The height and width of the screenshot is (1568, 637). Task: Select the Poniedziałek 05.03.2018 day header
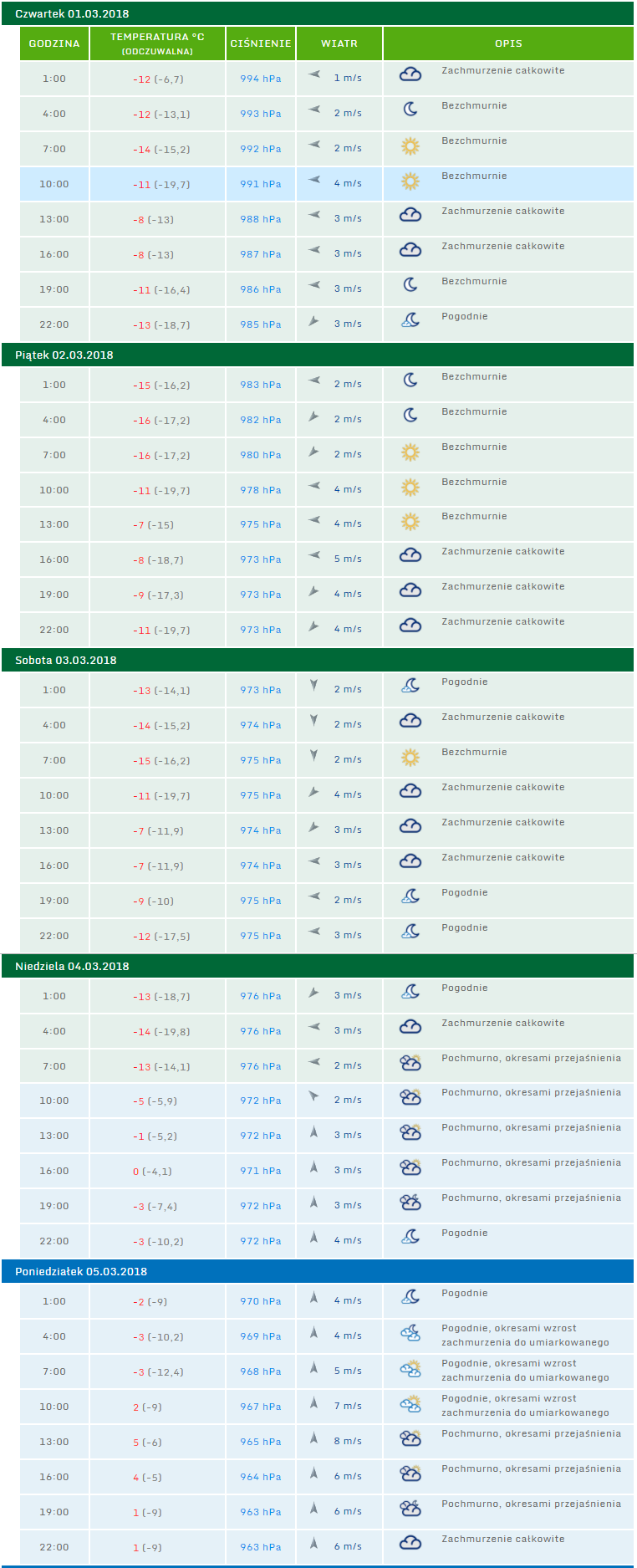pyautogui.click(x=81, y=1271)
